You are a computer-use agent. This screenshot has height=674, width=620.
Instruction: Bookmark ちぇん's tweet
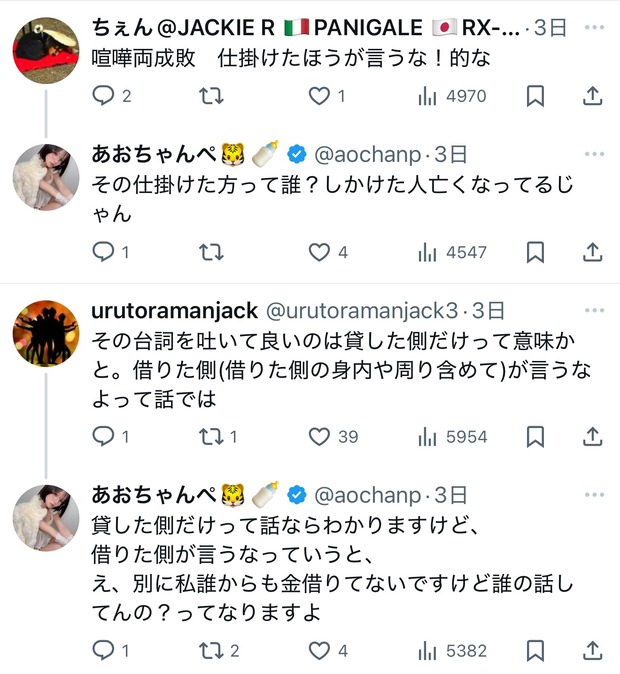[x=535, y=96]
